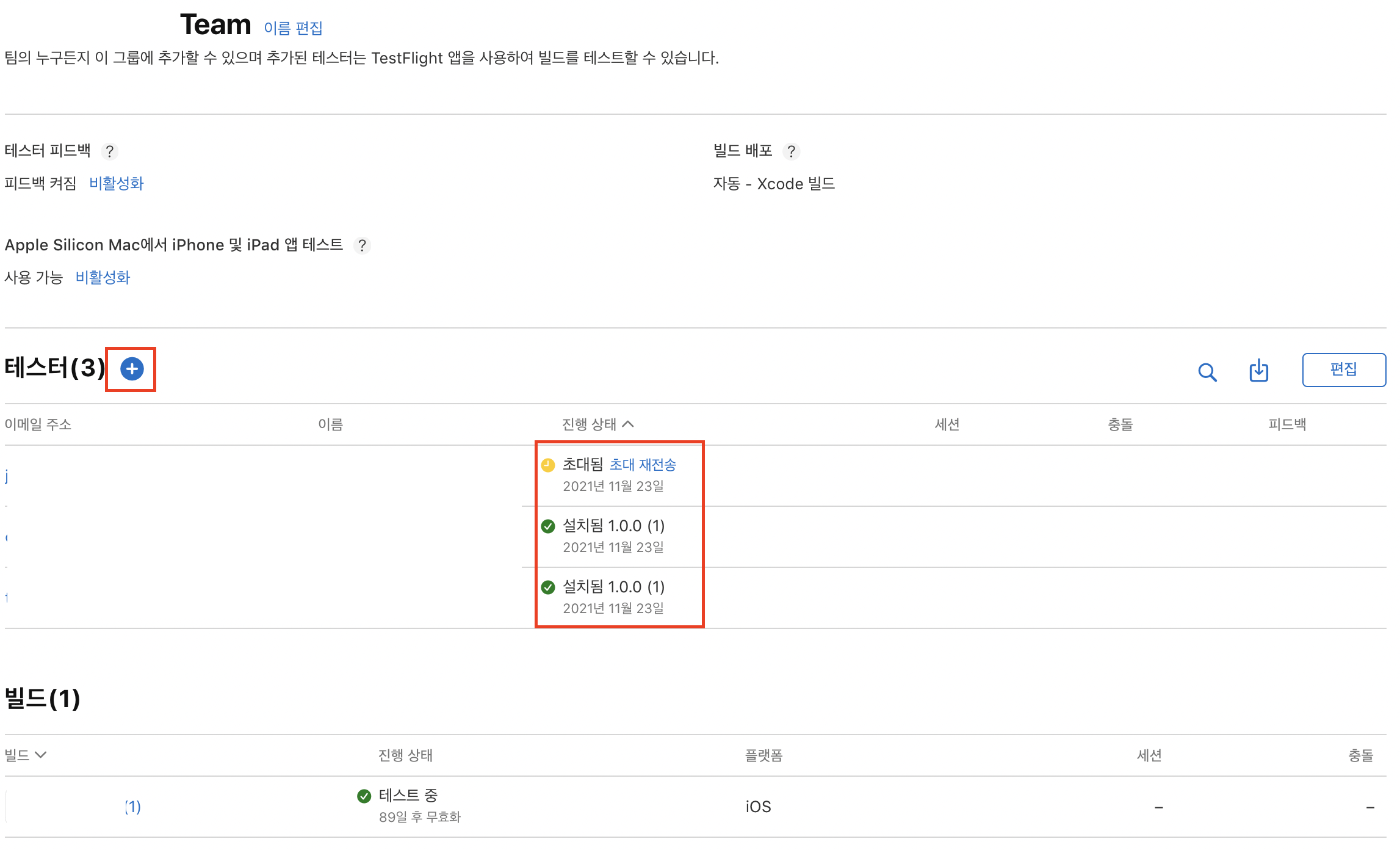The height and width of the screenshot is (850, 1400).
Task: Click the 편집 button for testers
Action: point(1343,369)
